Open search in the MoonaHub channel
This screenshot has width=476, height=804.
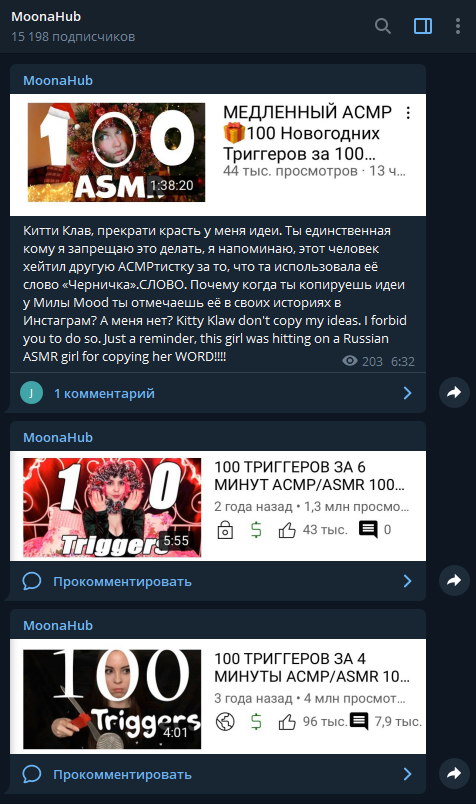[x=383, y=26]
